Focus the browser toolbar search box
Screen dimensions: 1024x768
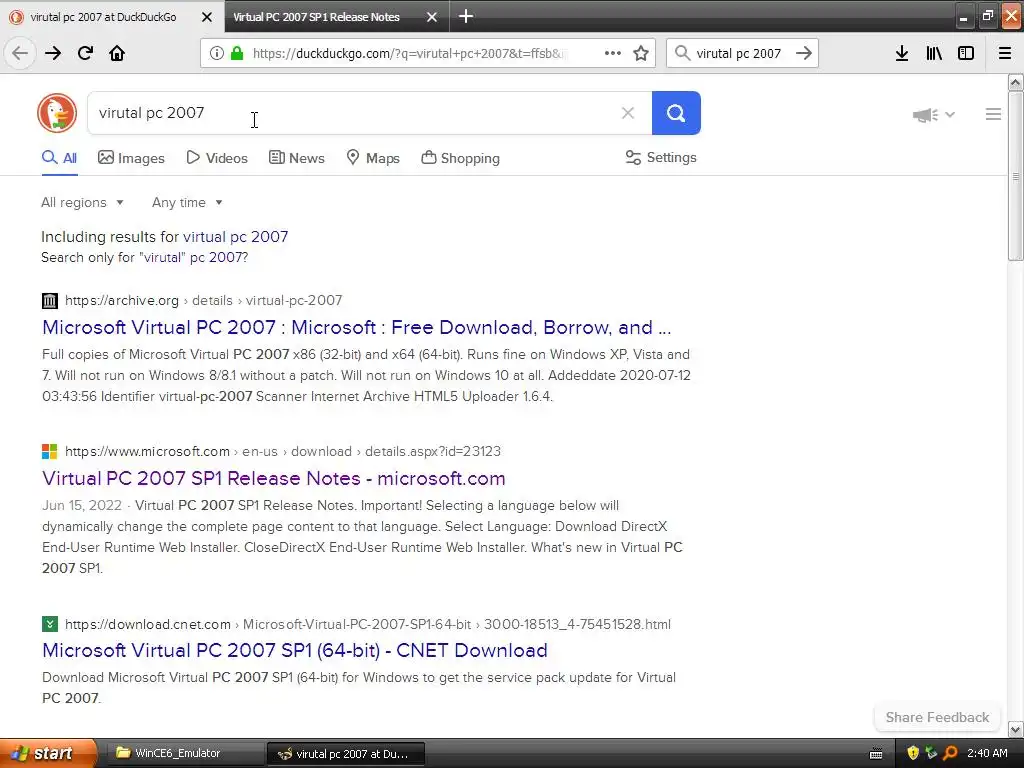(743, 53)
